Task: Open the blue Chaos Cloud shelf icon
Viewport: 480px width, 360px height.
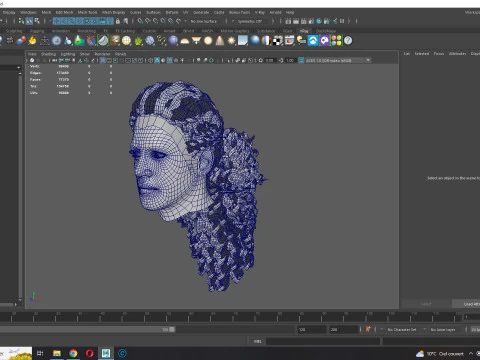Action: tap(313, 41)
